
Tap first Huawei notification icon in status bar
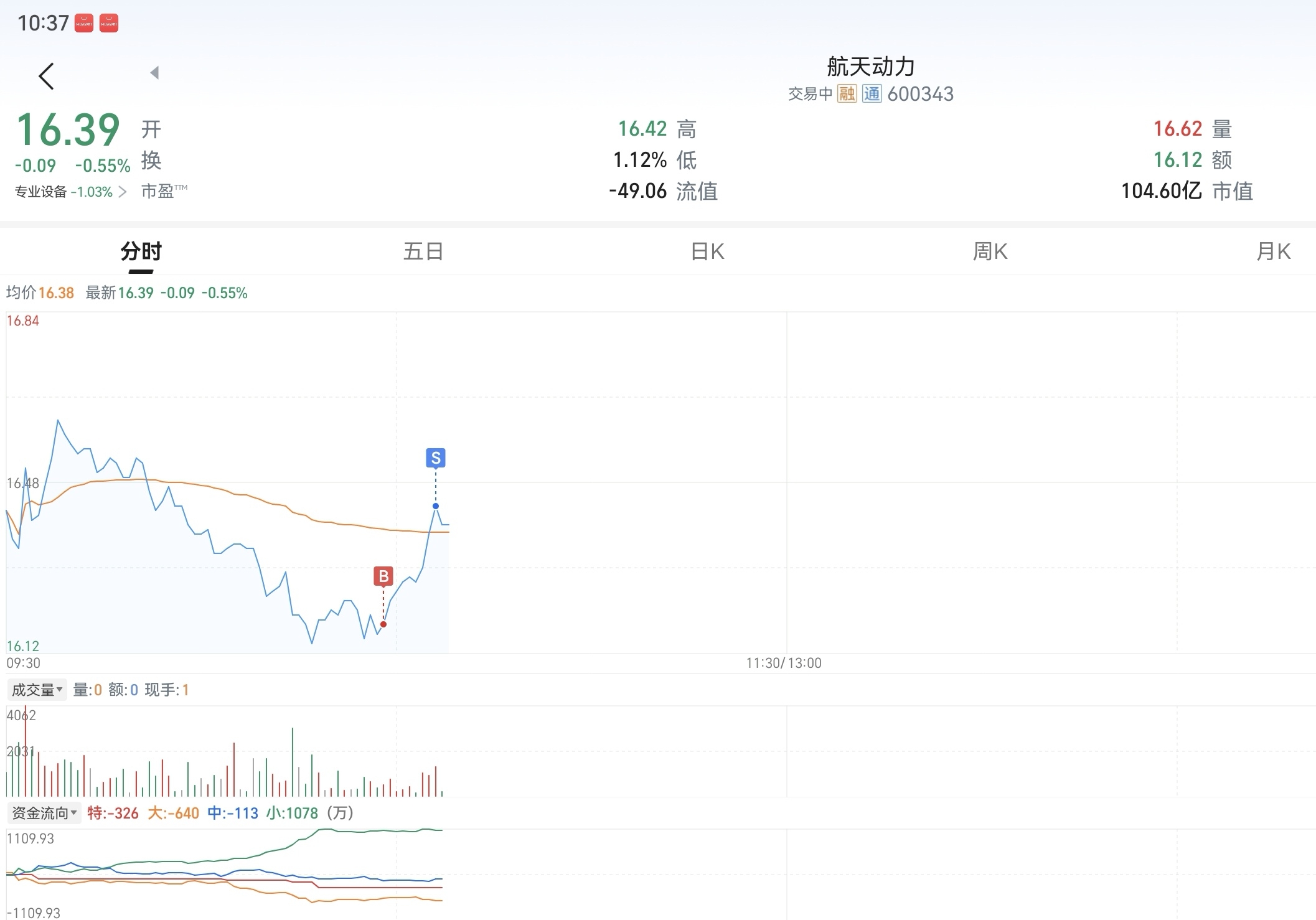(x=84, y=24)
